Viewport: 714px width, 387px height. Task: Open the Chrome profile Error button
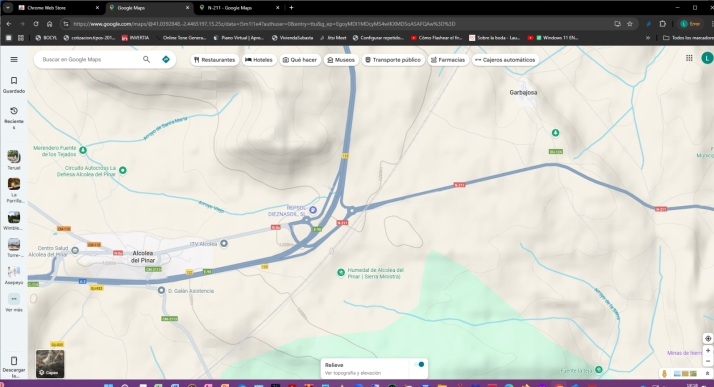pos(691,24)
